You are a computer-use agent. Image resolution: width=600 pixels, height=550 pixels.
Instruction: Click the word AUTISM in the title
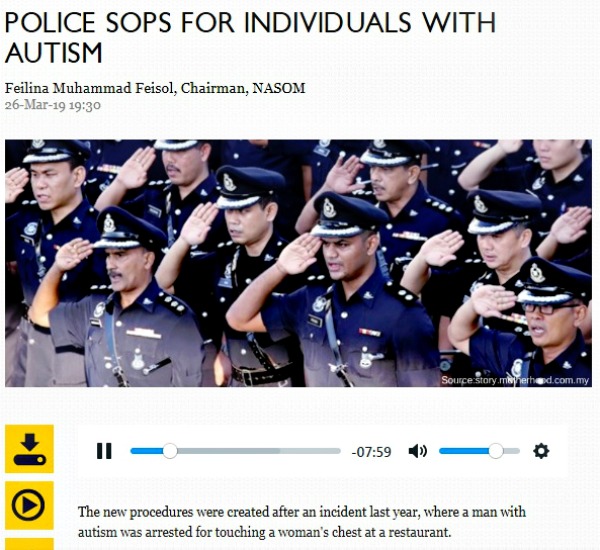pyautogui.click(x=54, y=53)
